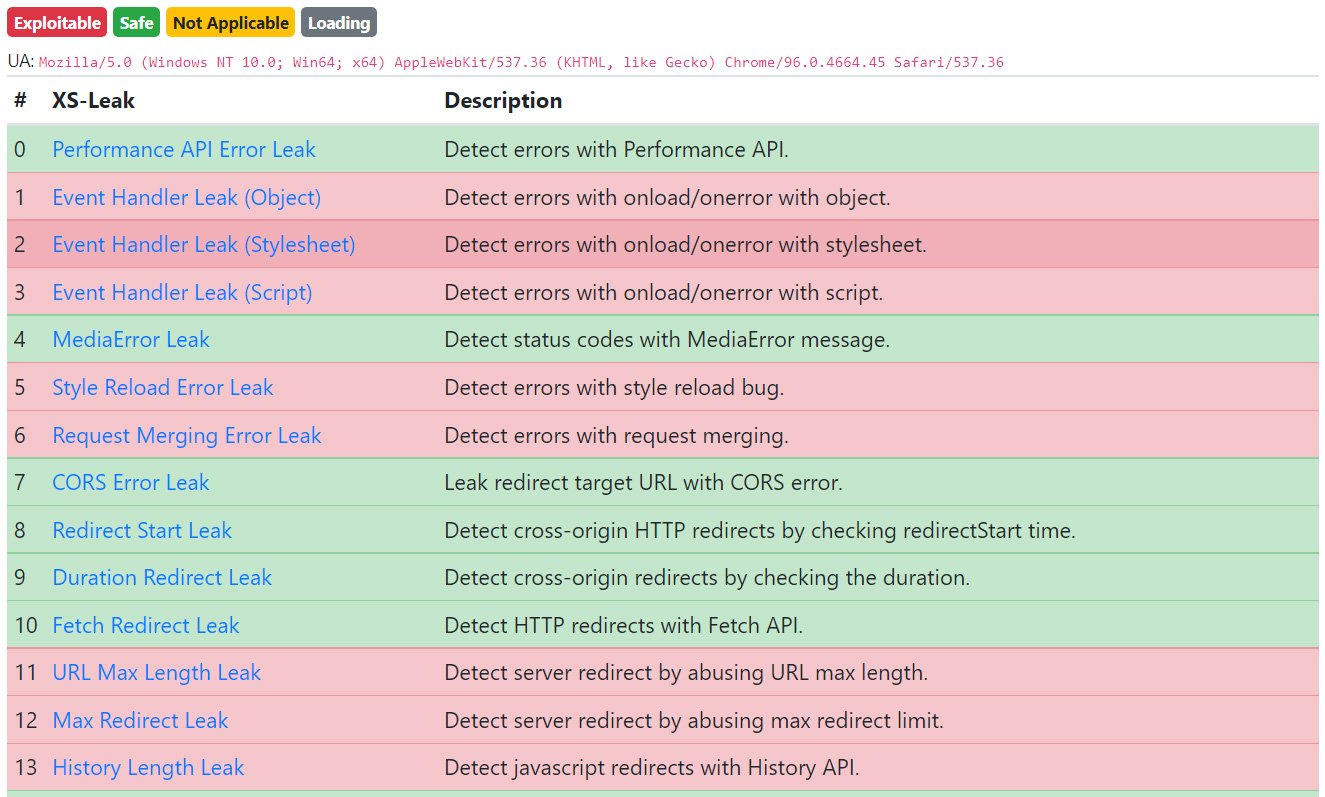Screen dimensions: 1325x797
Task: Click the XS-Leak column header
Action: coord(93,101)
